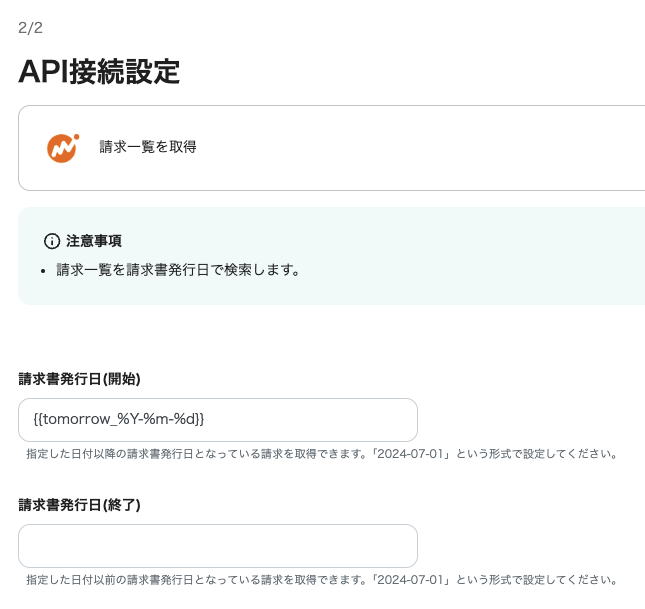Viewport: 645px width, 609px height.
Task: Click 2024-07-01 example in the start-date hint
Action: [x=410, y=454]
